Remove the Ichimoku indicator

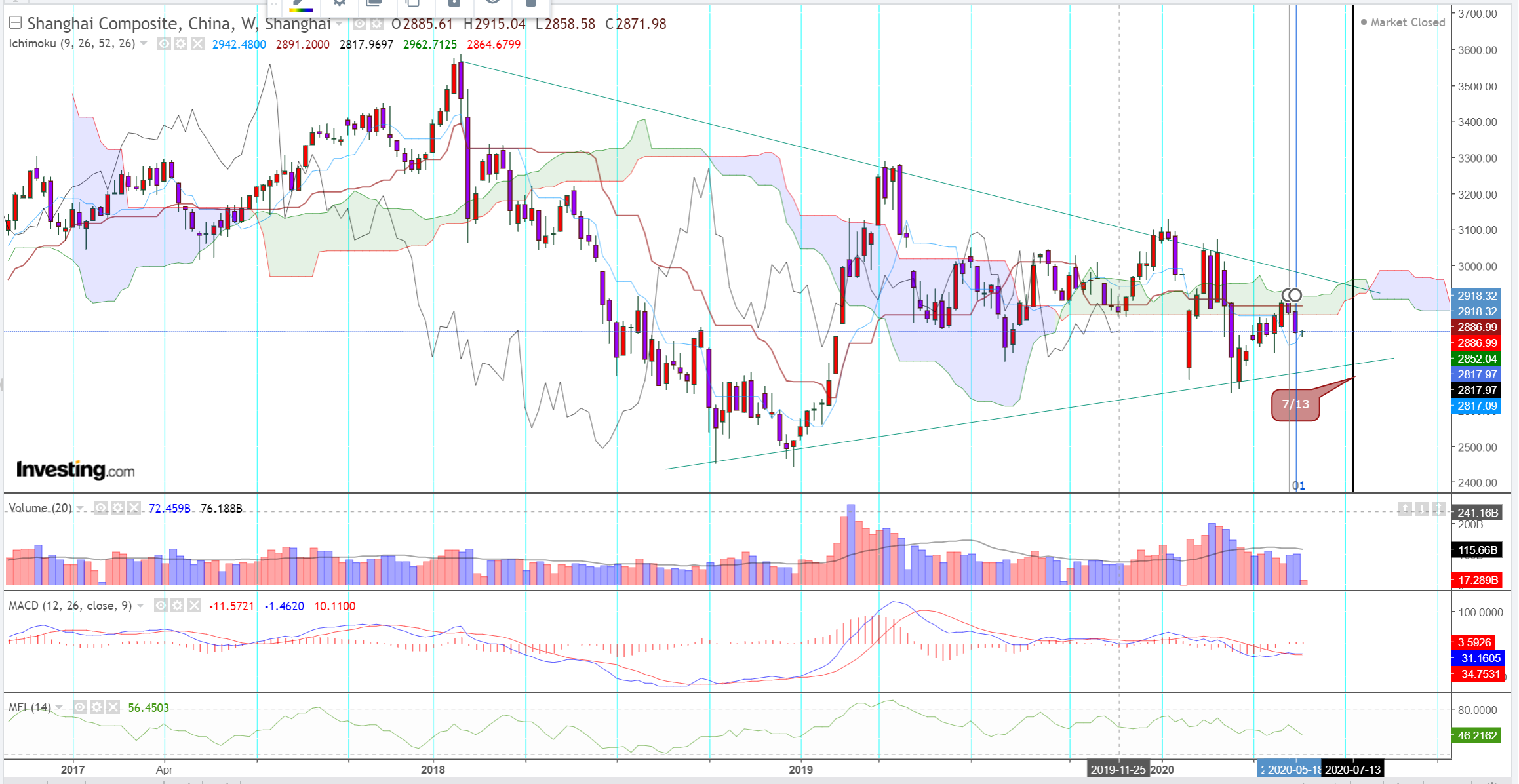click(x=197, y=44)
